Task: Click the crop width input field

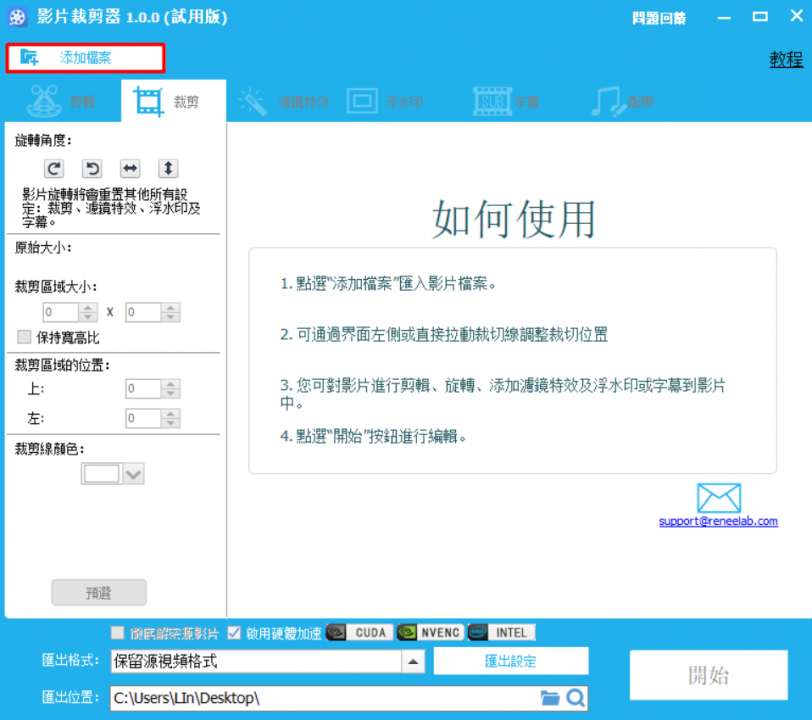Action: tap(61, 312)
